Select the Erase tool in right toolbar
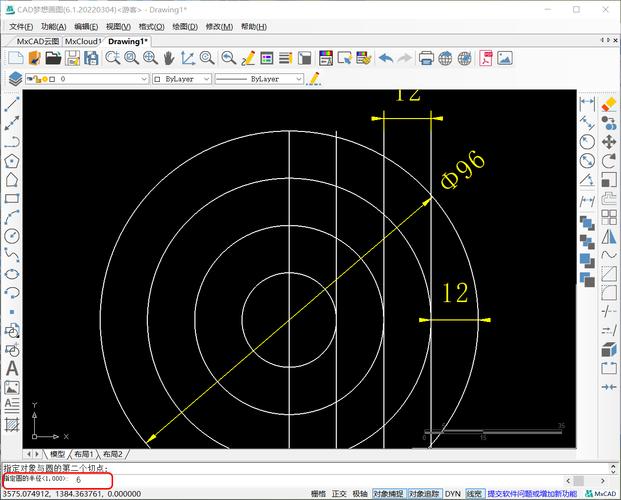The width and height of the screenshot is (621, 500). (x=608, y=103)
